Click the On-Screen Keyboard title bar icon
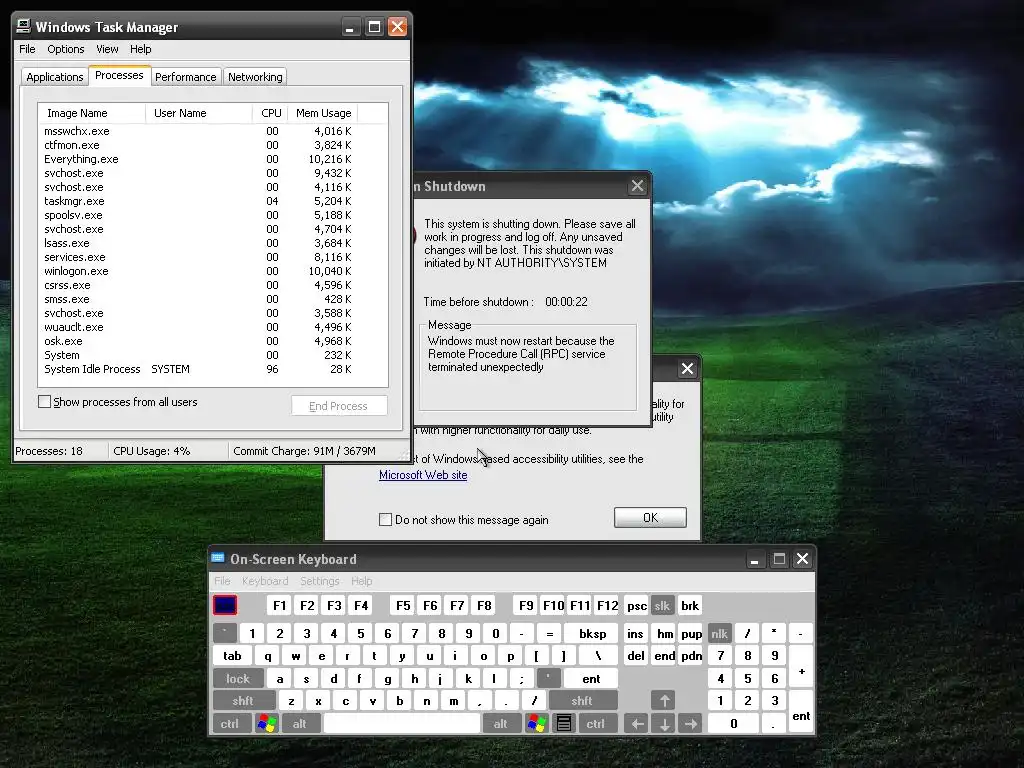Image resolution: width=1024 pixels, height=768 pixels. coord(218,558)
